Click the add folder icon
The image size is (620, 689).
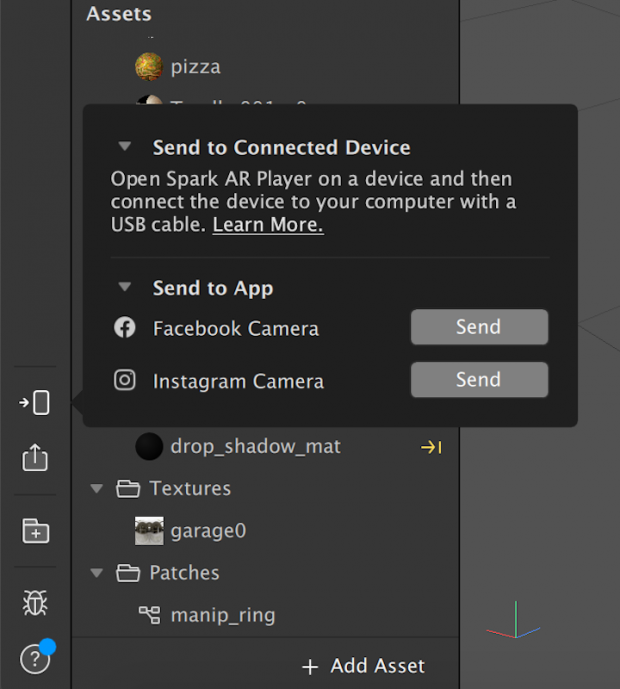click(35, 531)
